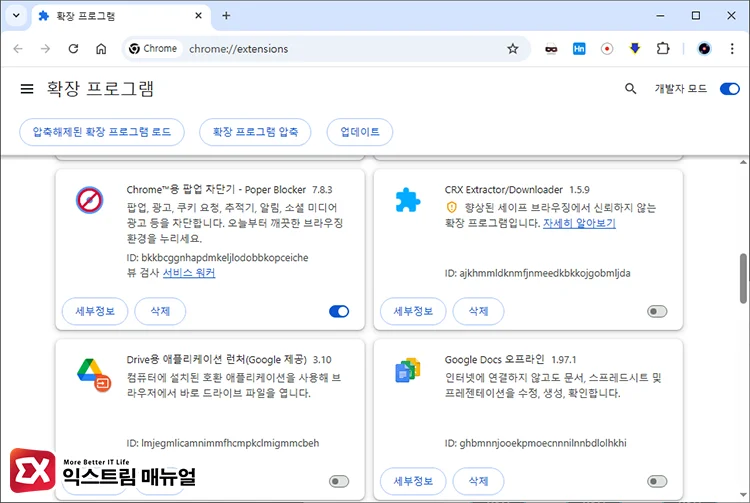Click 압축해제된 확장 프로그램 로드 button
Image resolution: width=750 pixels, height=503 pixels.
102,132
